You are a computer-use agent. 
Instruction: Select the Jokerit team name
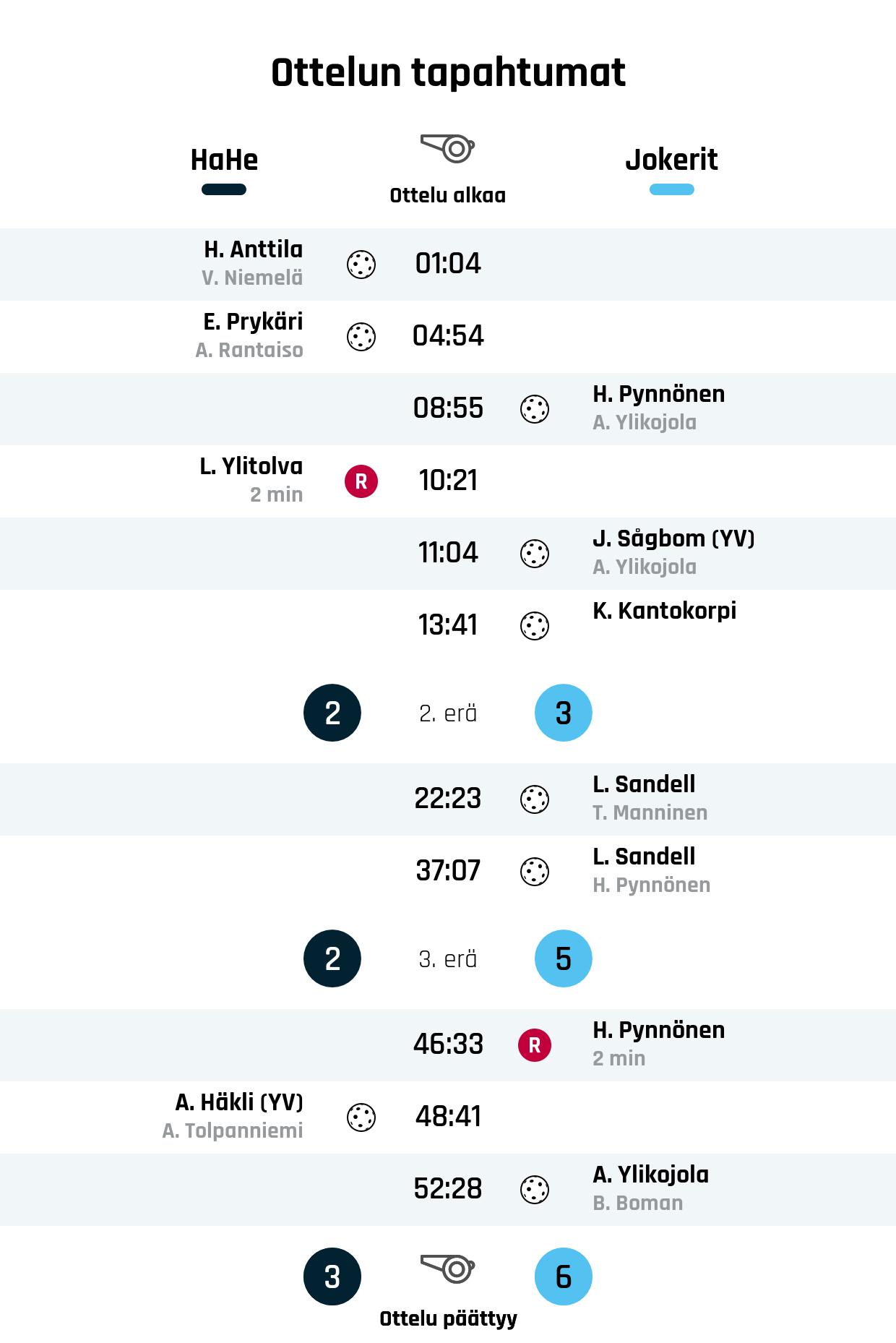(x=671, y=160)
